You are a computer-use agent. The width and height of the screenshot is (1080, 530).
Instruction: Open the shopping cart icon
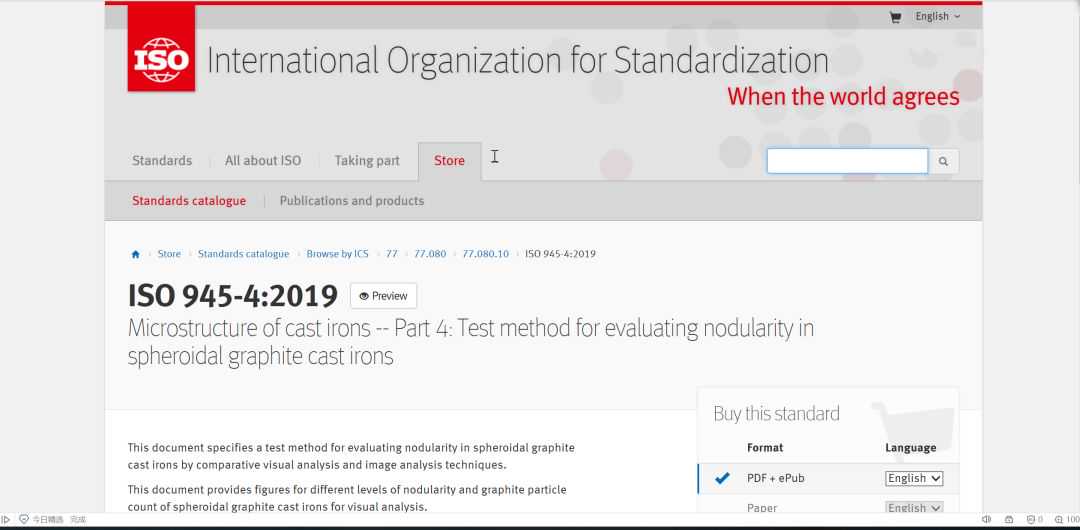[x=895, y=17]
